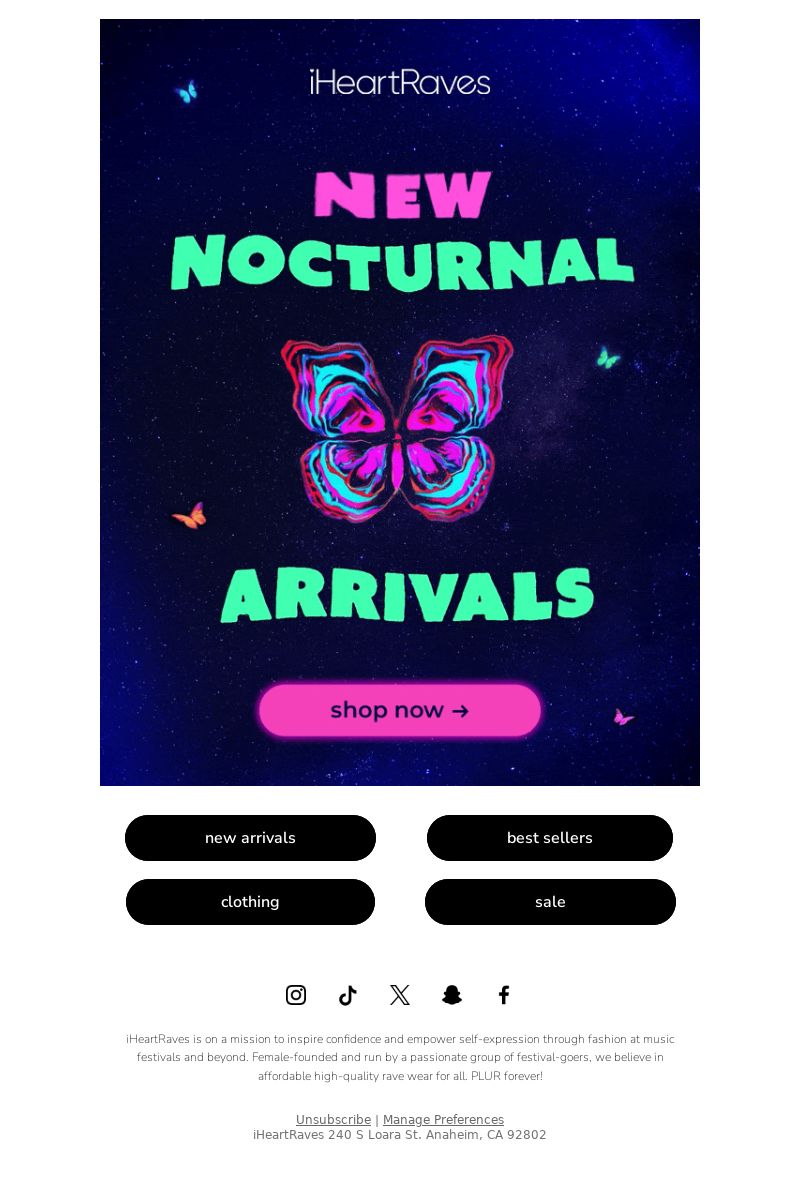Open the 'new arrivals' category
Viewport: 800px width, 1193px height.
[250, 838]
